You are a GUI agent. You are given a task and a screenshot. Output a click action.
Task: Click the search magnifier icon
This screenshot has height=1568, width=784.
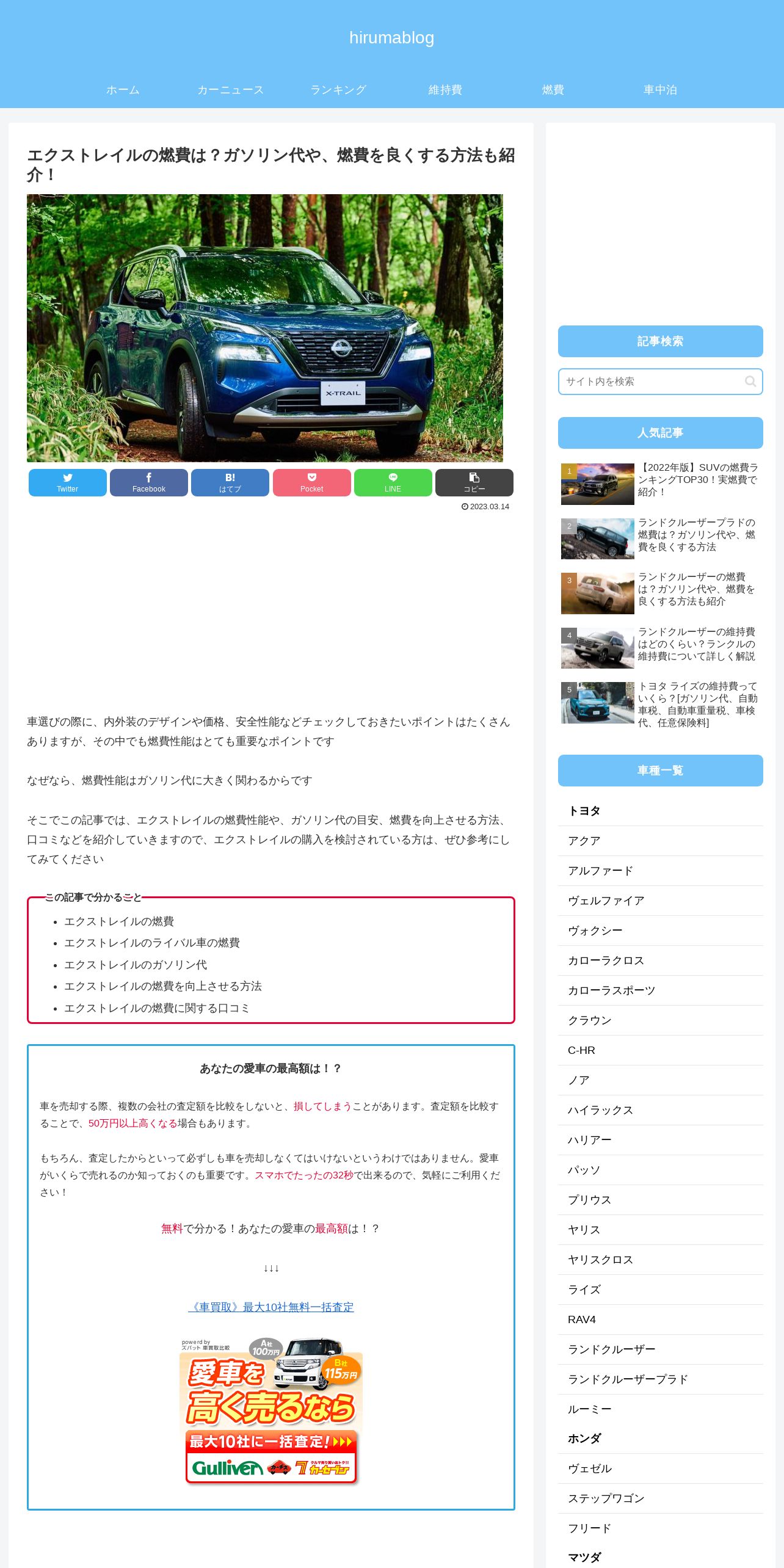pyautogui.click(x=750, y=382)
